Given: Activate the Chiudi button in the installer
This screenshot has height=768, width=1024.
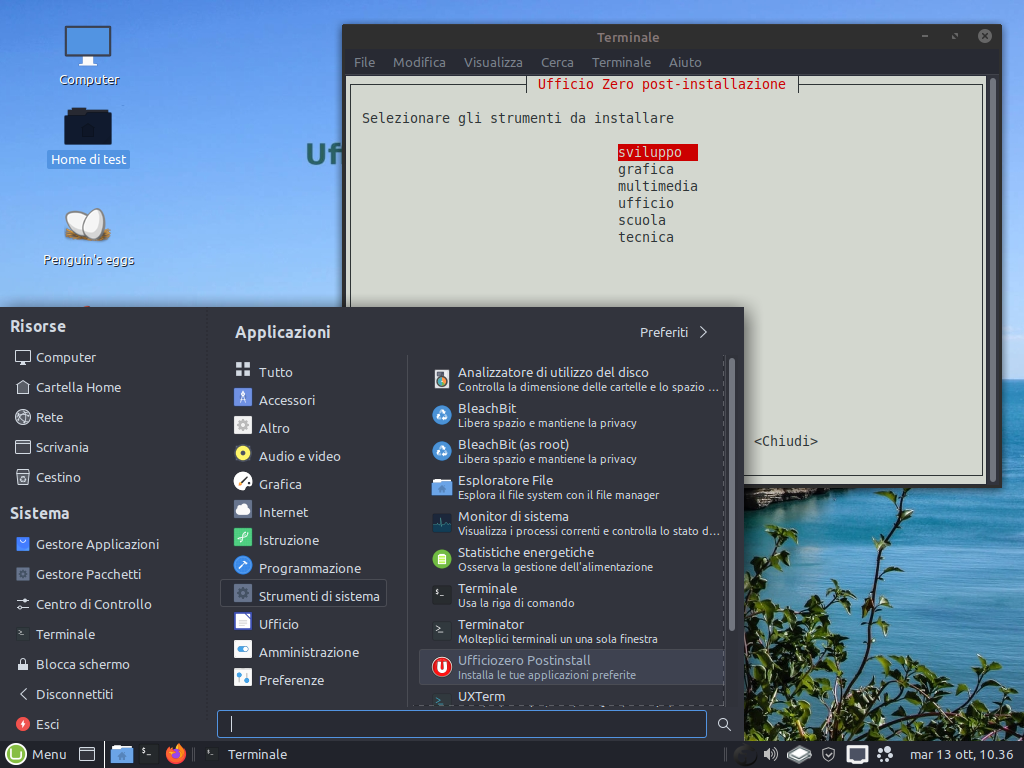Looking at the screenshot, I should [786, 440].
